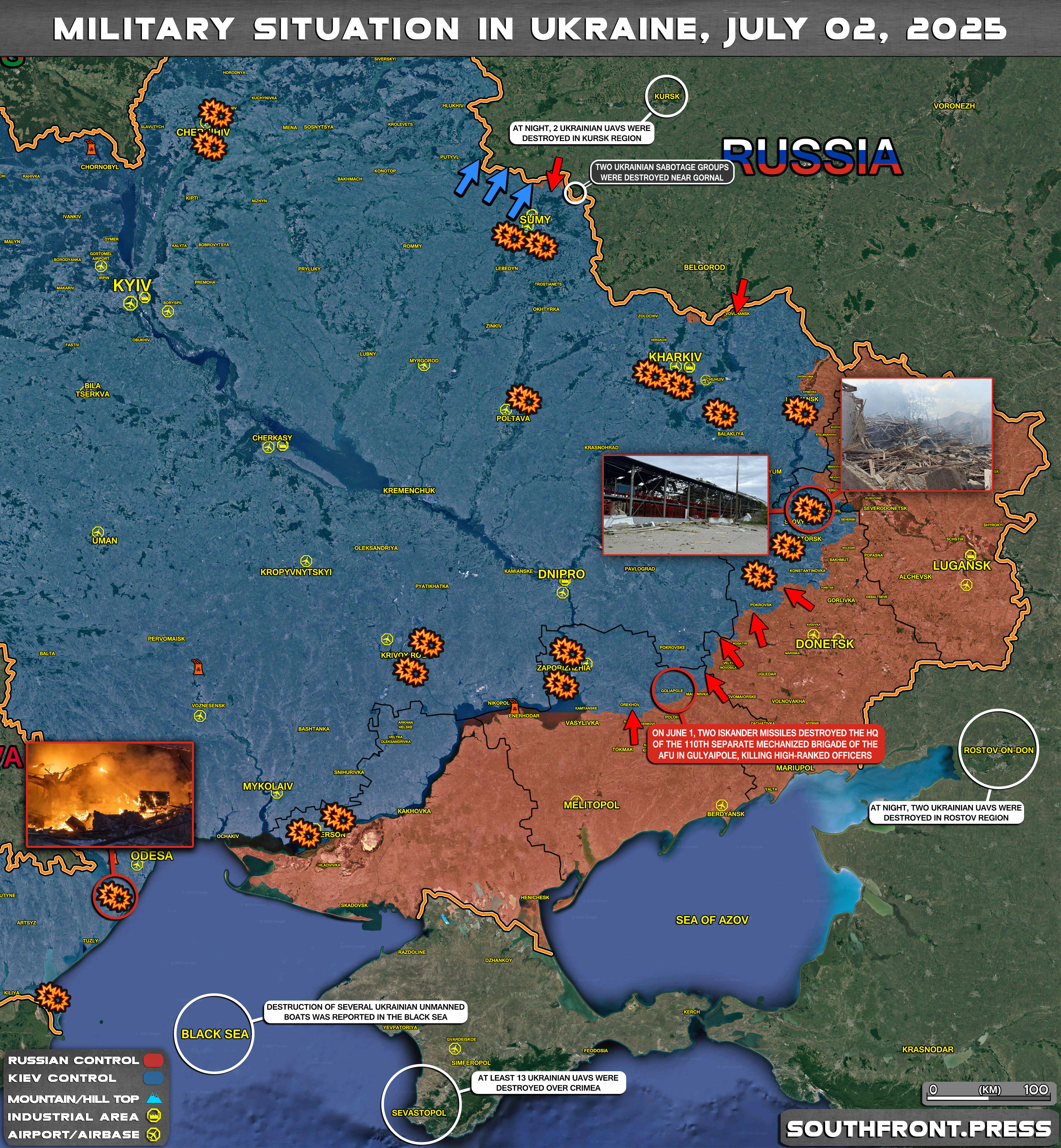Click the SOUTHFRONT.PRESS link
This screenshot has height=1148, width=1061.
(918, 1129)
